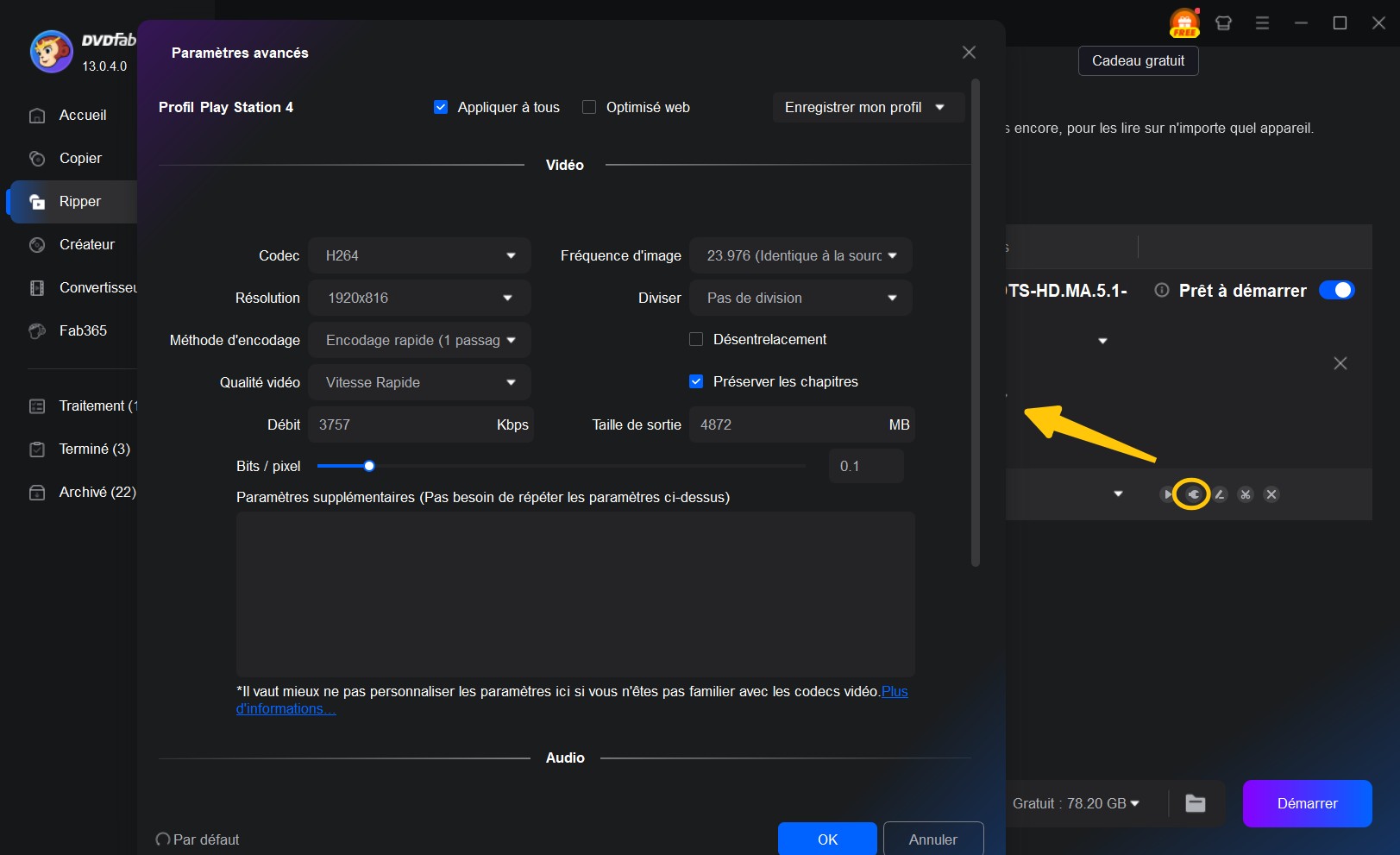Open the Fab365 icon

37,330
